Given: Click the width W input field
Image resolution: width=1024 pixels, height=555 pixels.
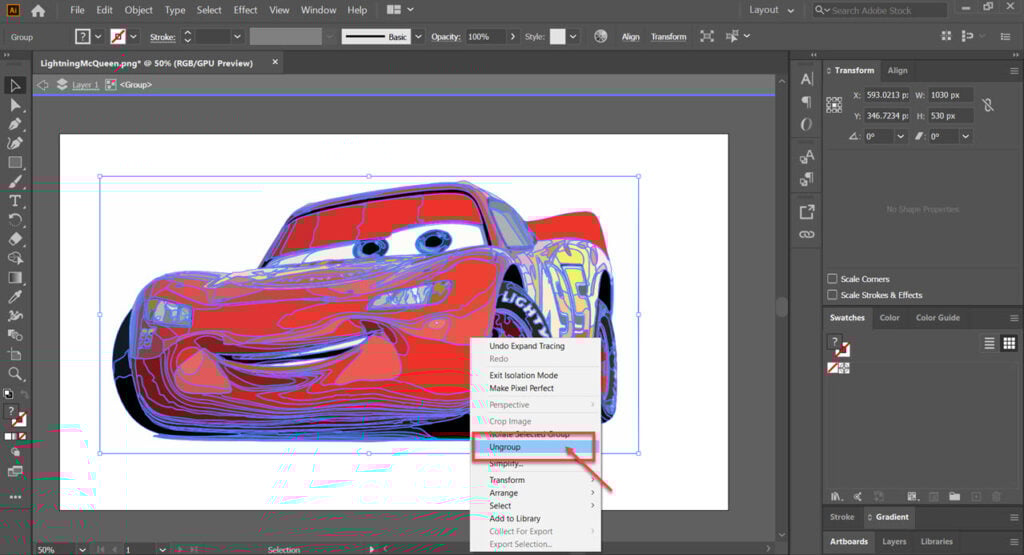Looking at the screenshot, I should 950,95.
